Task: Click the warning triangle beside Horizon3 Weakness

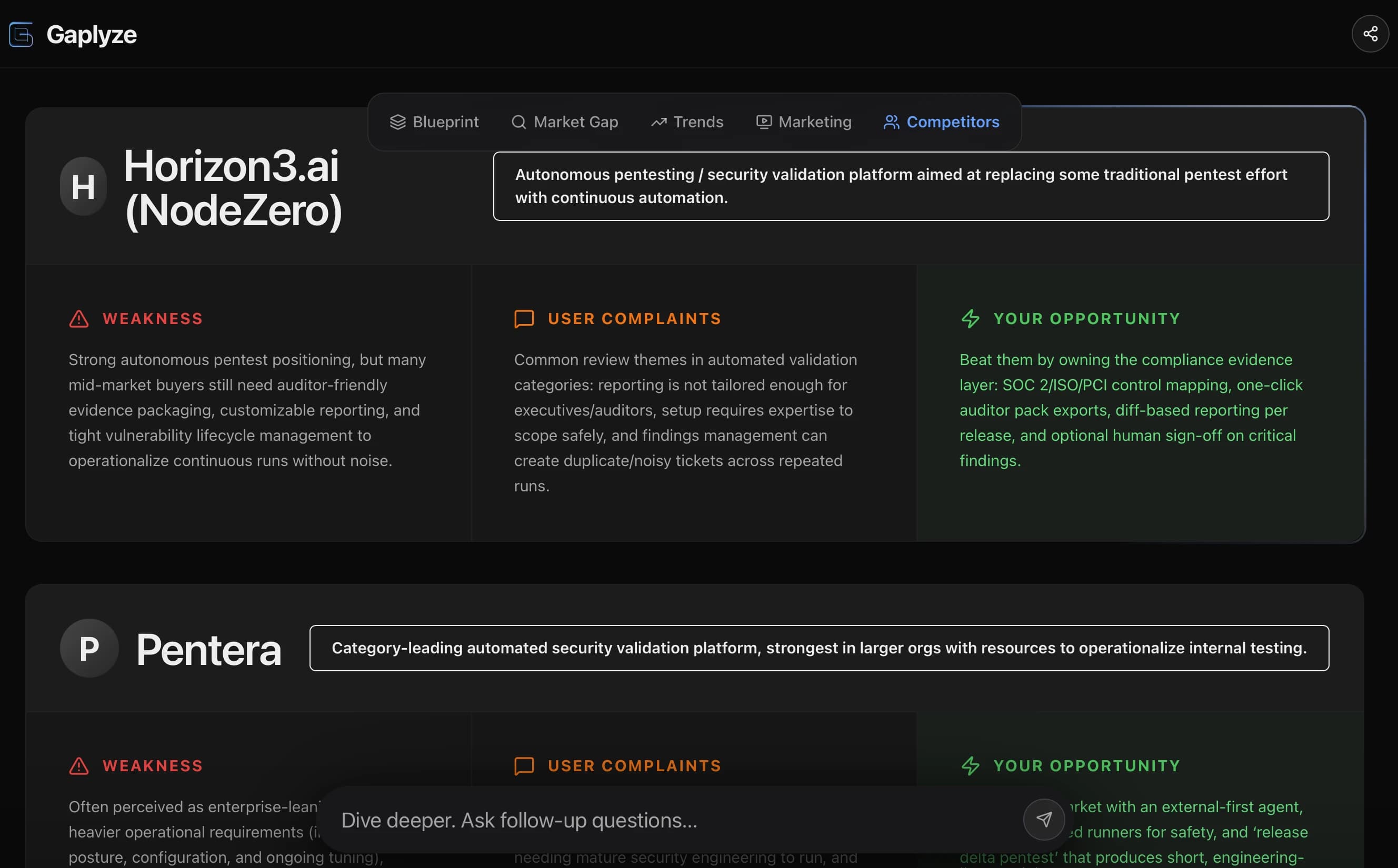Action: [78, 319]
